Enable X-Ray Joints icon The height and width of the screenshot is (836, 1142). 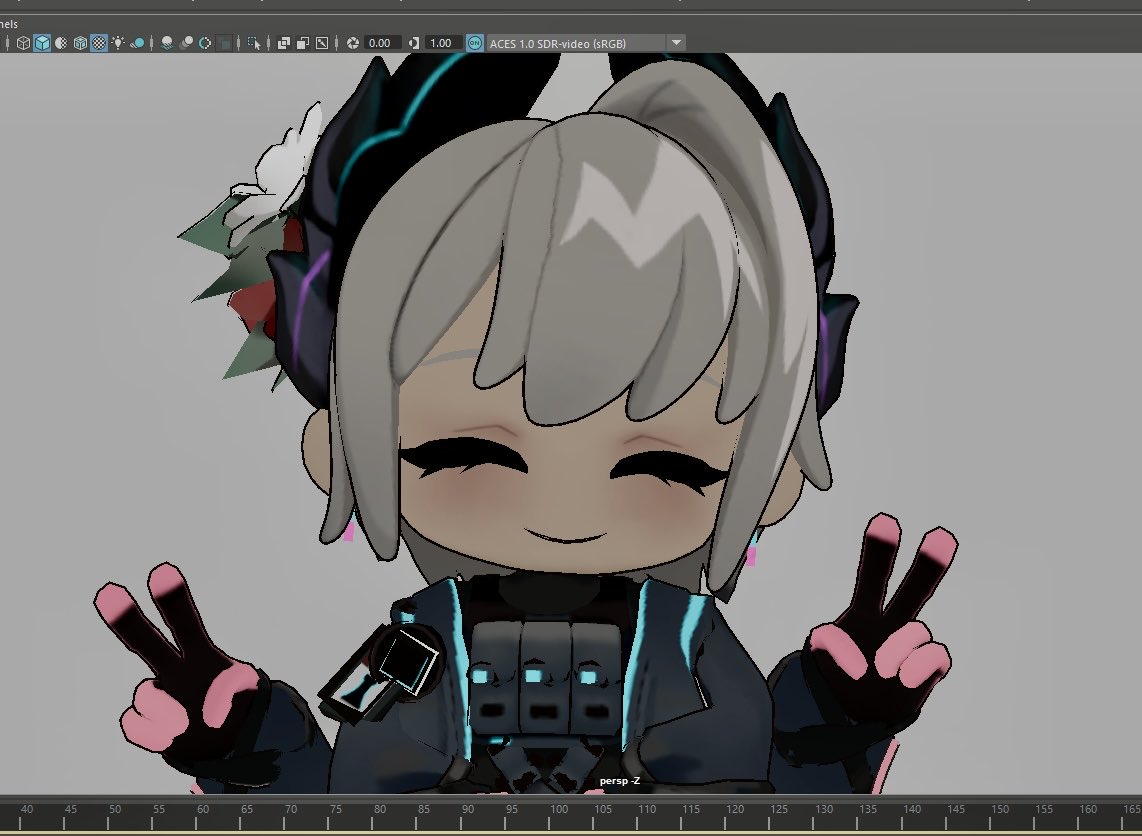(322, 43)
